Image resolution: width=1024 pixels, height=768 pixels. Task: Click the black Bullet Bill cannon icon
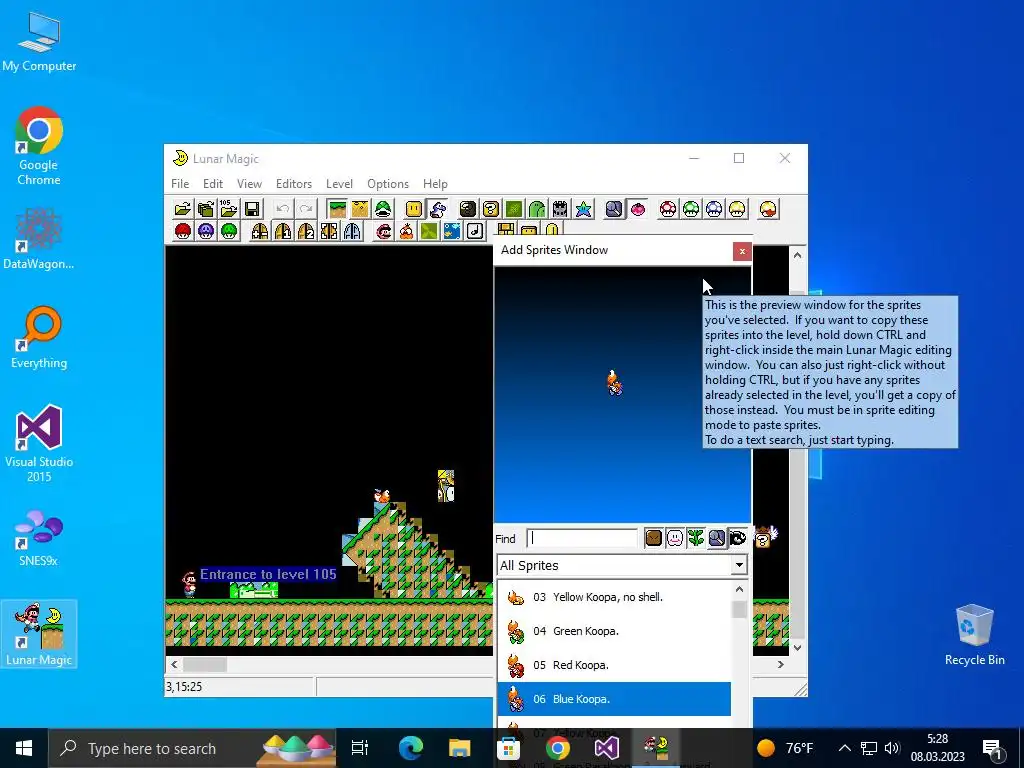pyautogui.click(x=468, y=209)
